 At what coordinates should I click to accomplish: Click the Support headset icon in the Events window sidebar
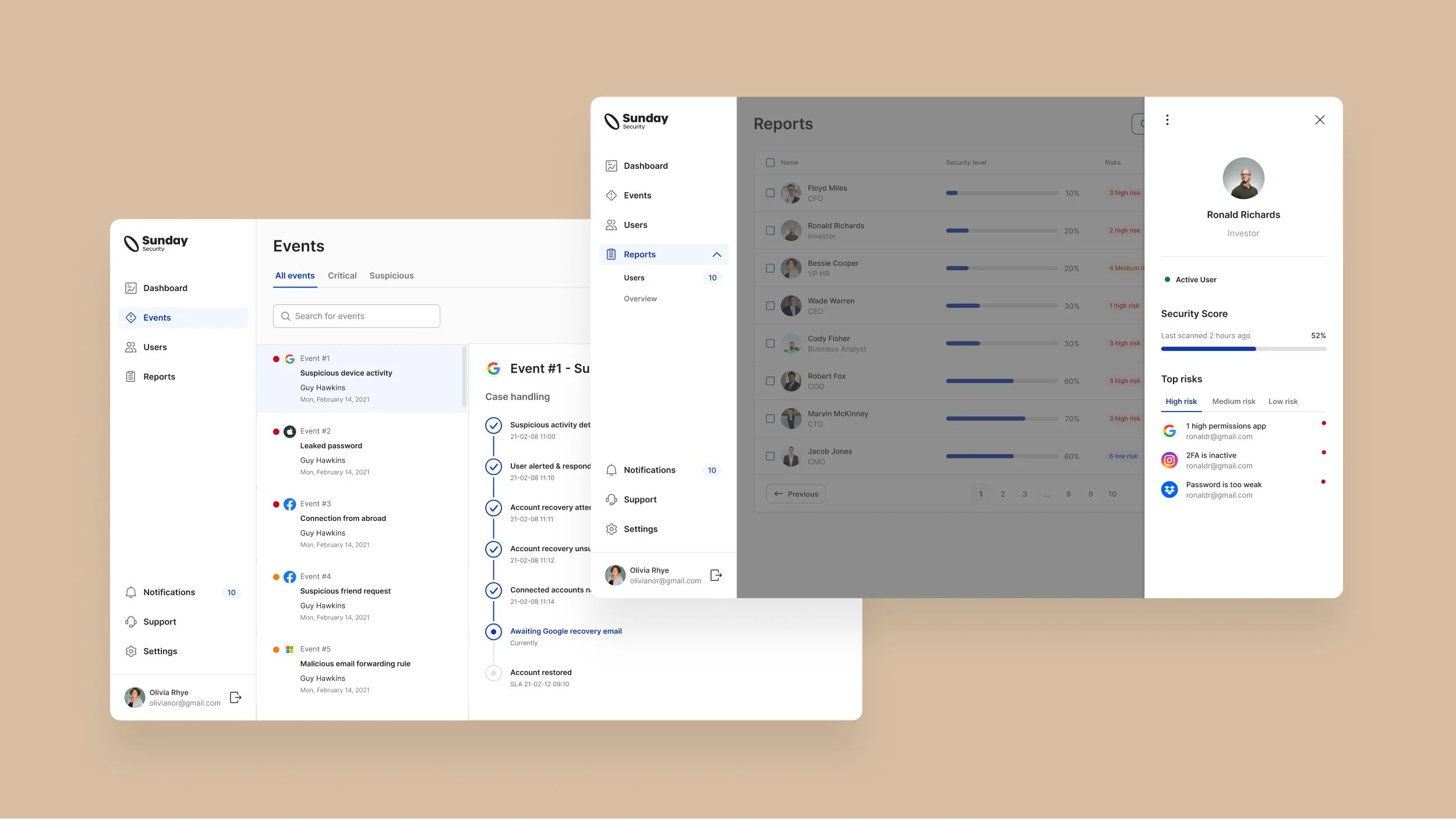pos(131,622)
